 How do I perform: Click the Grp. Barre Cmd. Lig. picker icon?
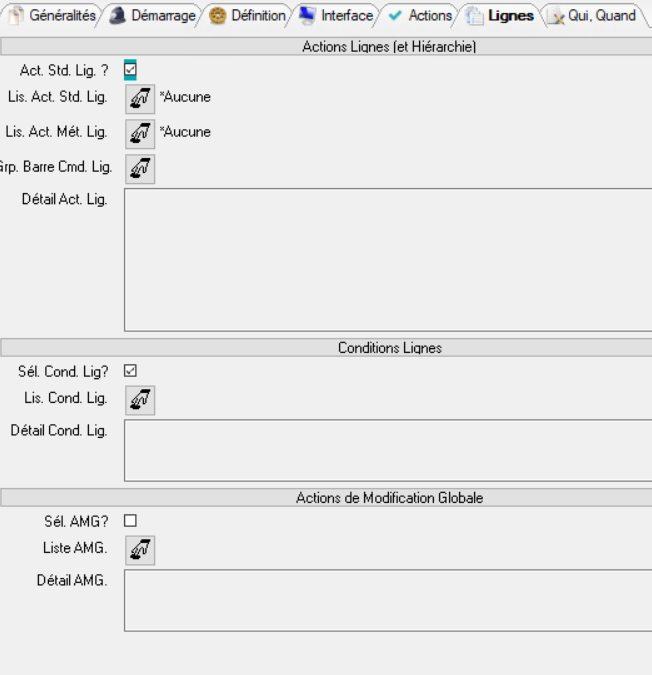(140, 168)
